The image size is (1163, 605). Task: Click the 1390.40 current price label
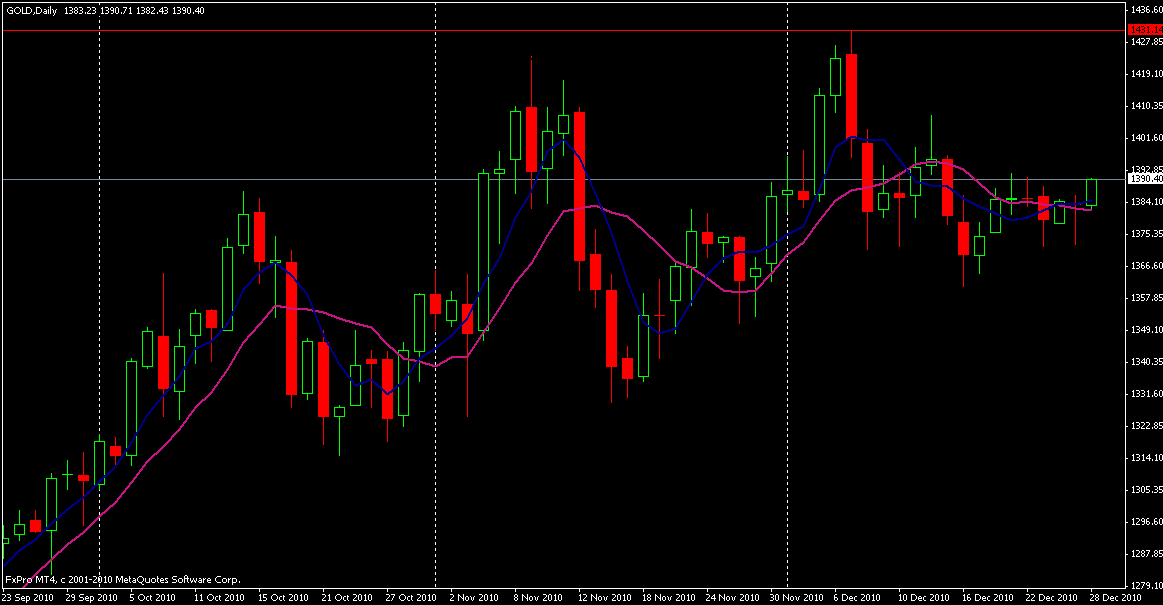[1145, 179]
